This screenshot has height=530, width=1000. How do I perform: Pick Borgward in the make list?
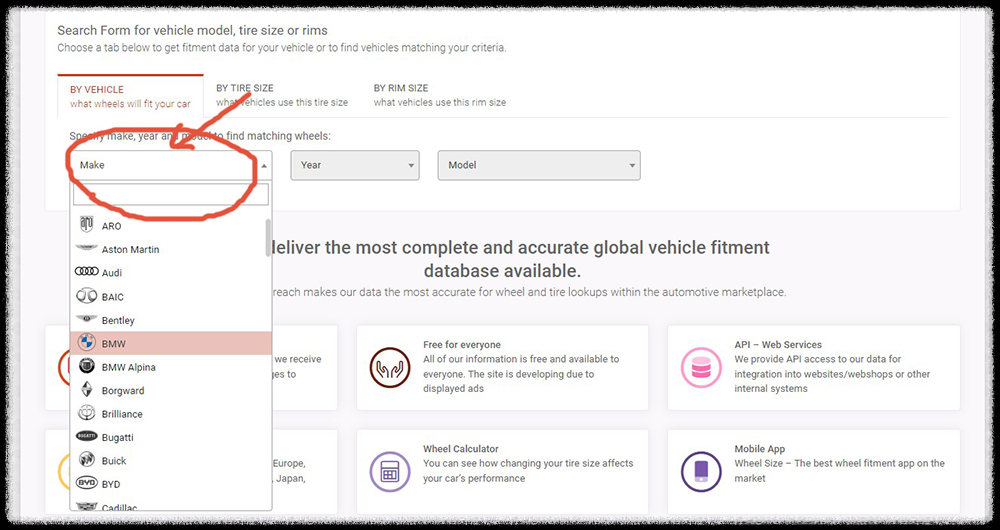click(x=170, y=390)
